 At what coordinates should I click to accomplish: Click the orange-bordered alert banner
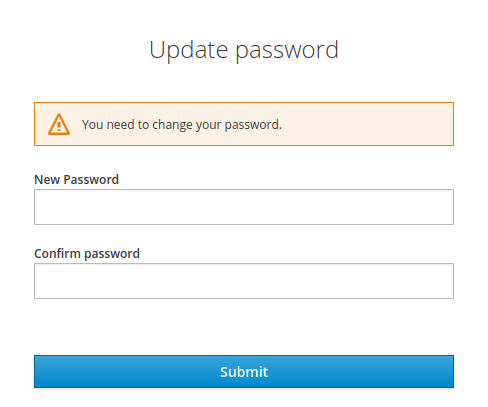point(244,124)
